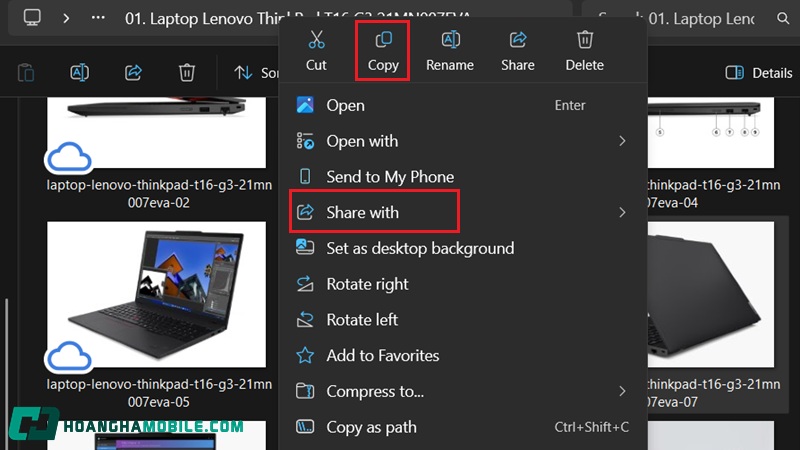Click Cut in the context menu
Viewport: 800px width, 450px height.
[316, 51]
